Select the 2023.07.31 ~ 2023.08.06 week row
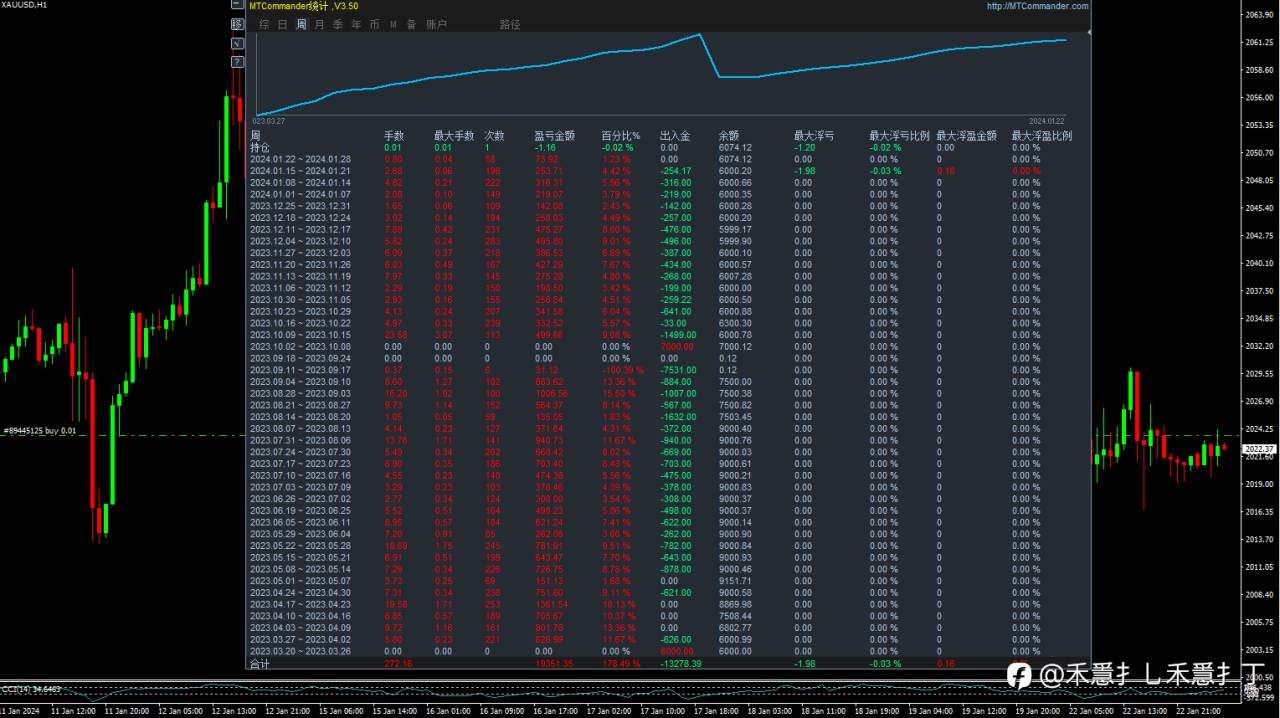Screen dimensions: 1280x718 (x=668, y=440)
